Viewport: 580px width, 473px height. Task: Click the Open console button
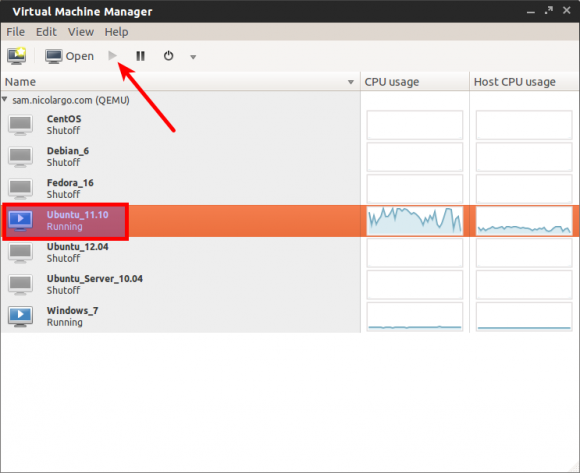pos(70,56)
